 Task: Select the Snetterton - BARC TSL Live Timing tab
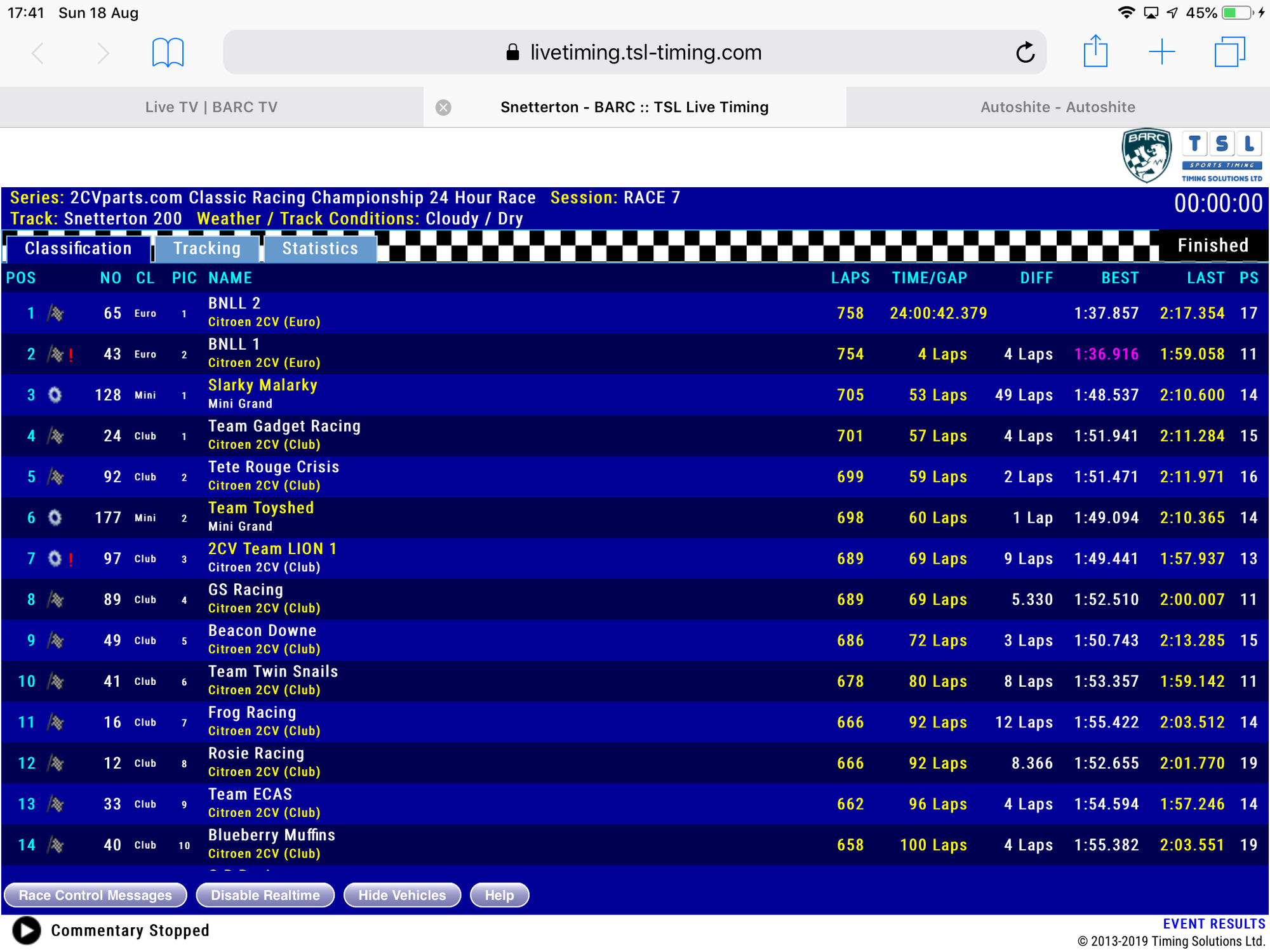[x=634, y=107]
